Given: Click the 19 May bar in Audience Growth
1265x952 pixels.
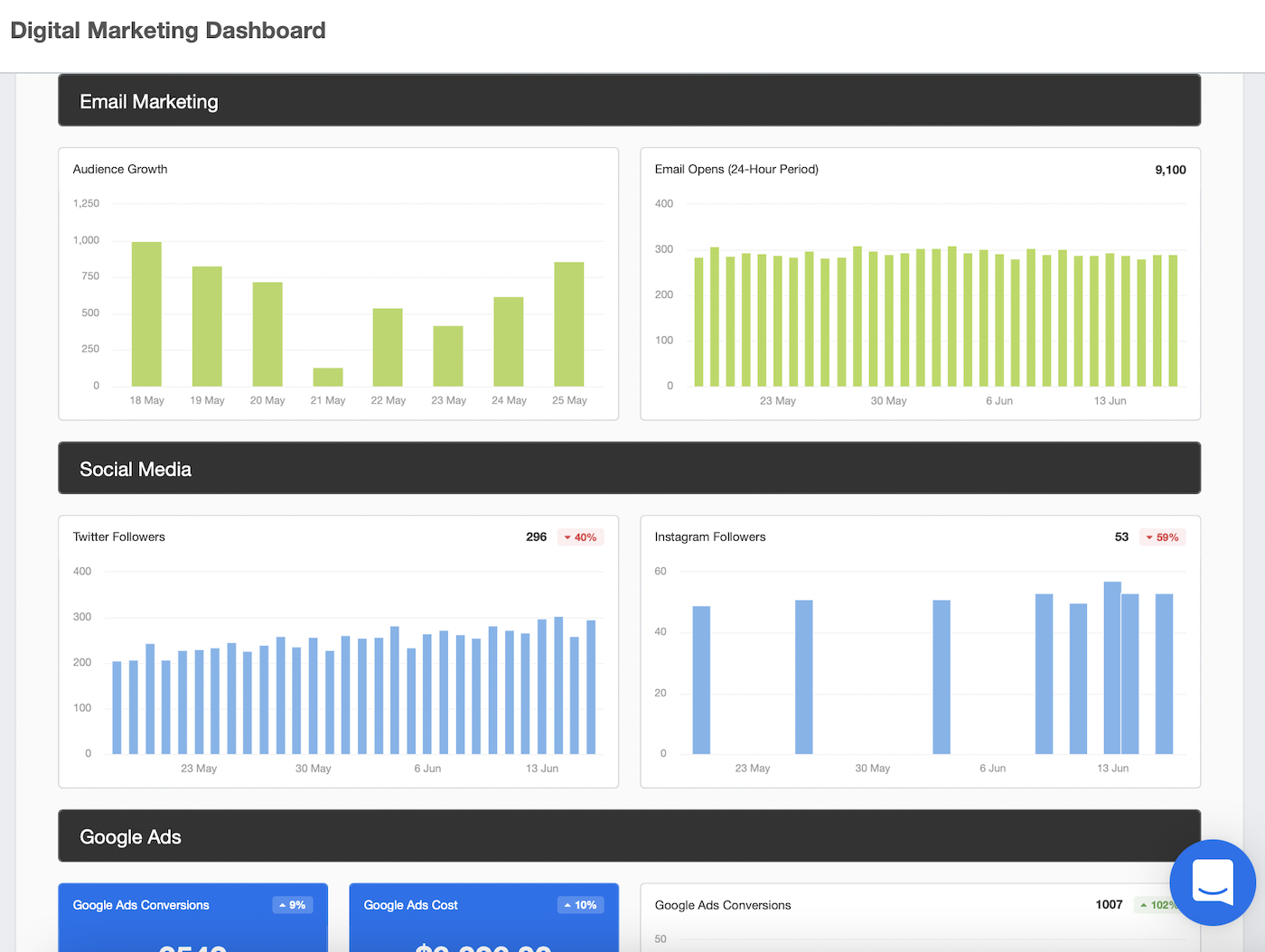Looking at the screenshot, I should (x=207, y=327).
